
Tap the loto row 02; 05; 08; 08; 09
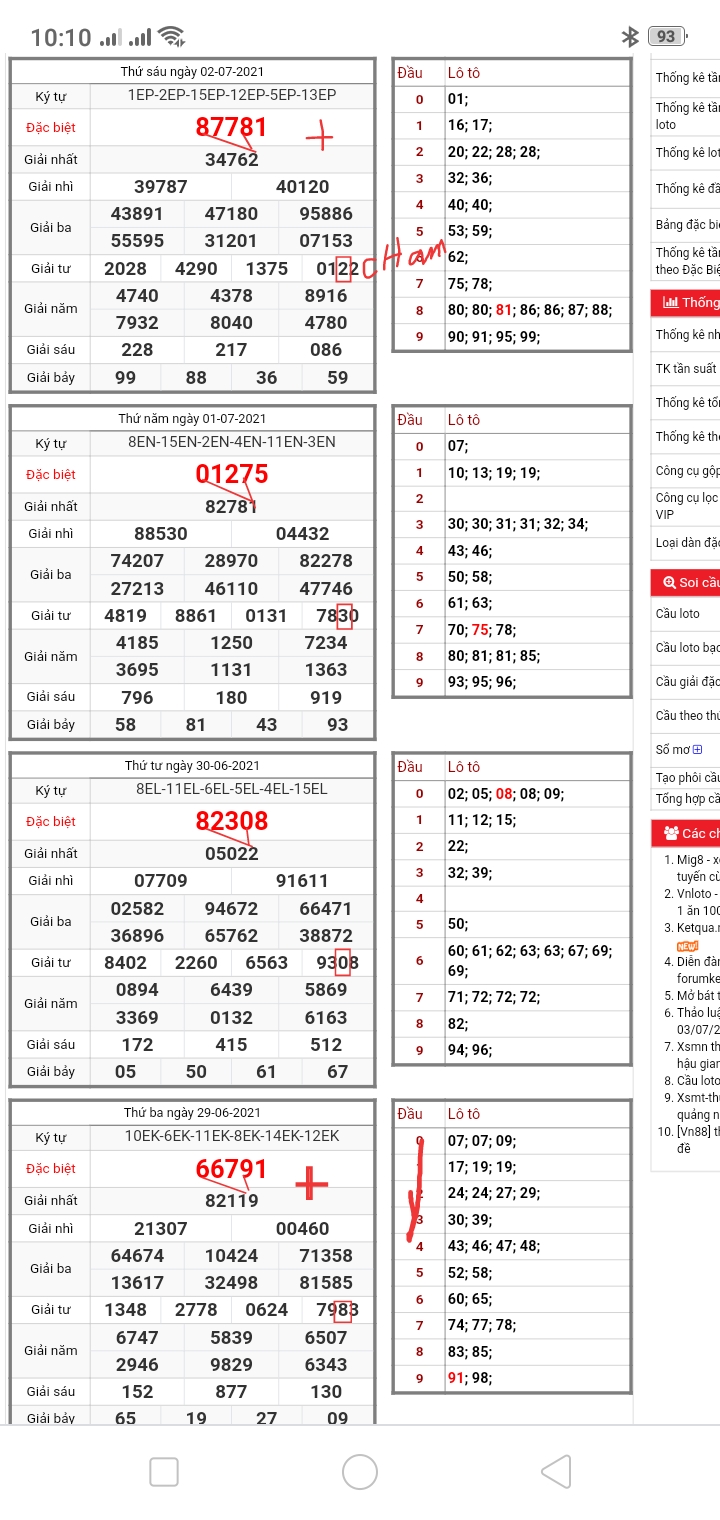[506, 794]
